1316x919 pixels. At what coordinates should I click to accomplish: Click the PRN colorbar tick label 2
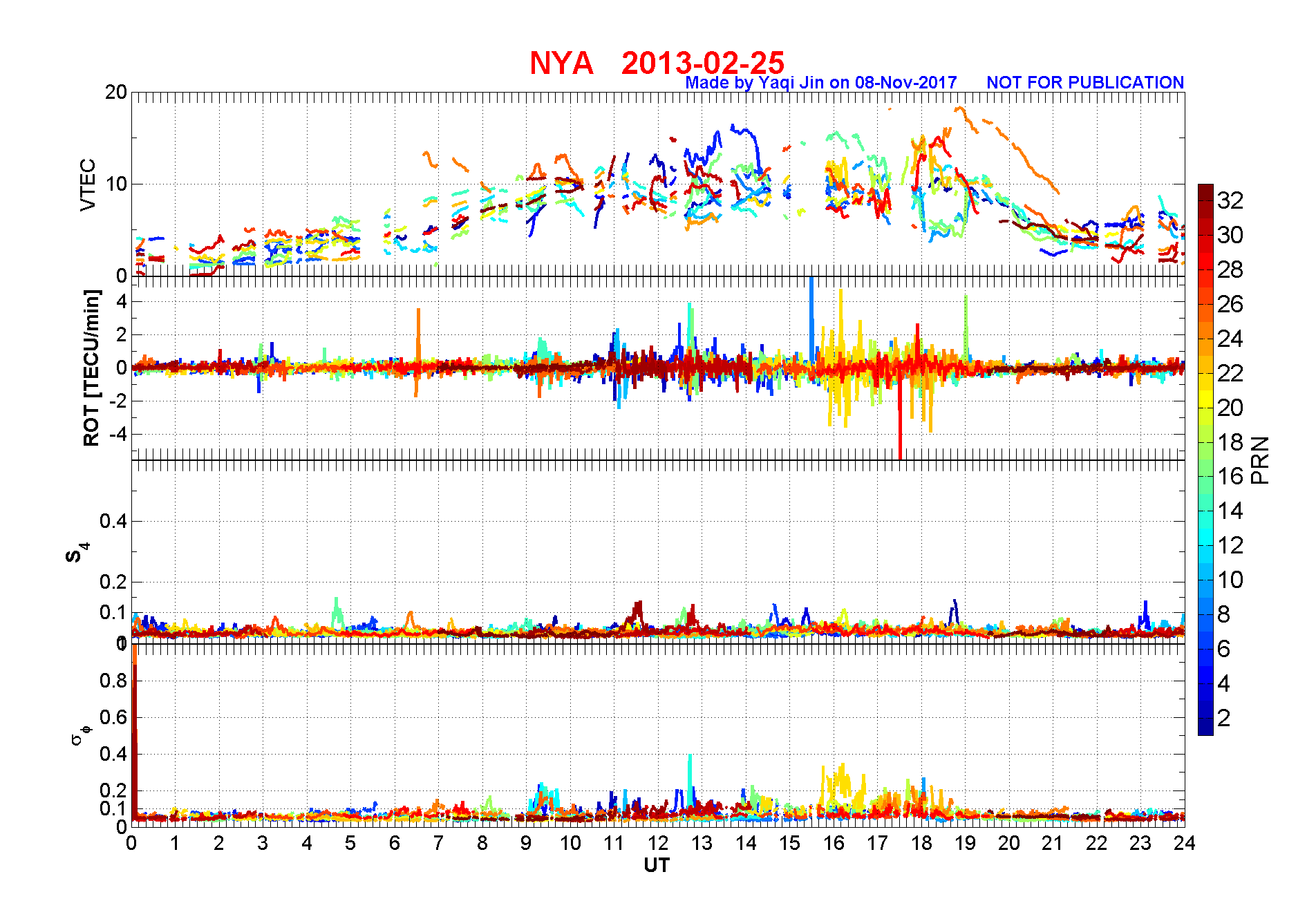click(x=1224, y=718)
